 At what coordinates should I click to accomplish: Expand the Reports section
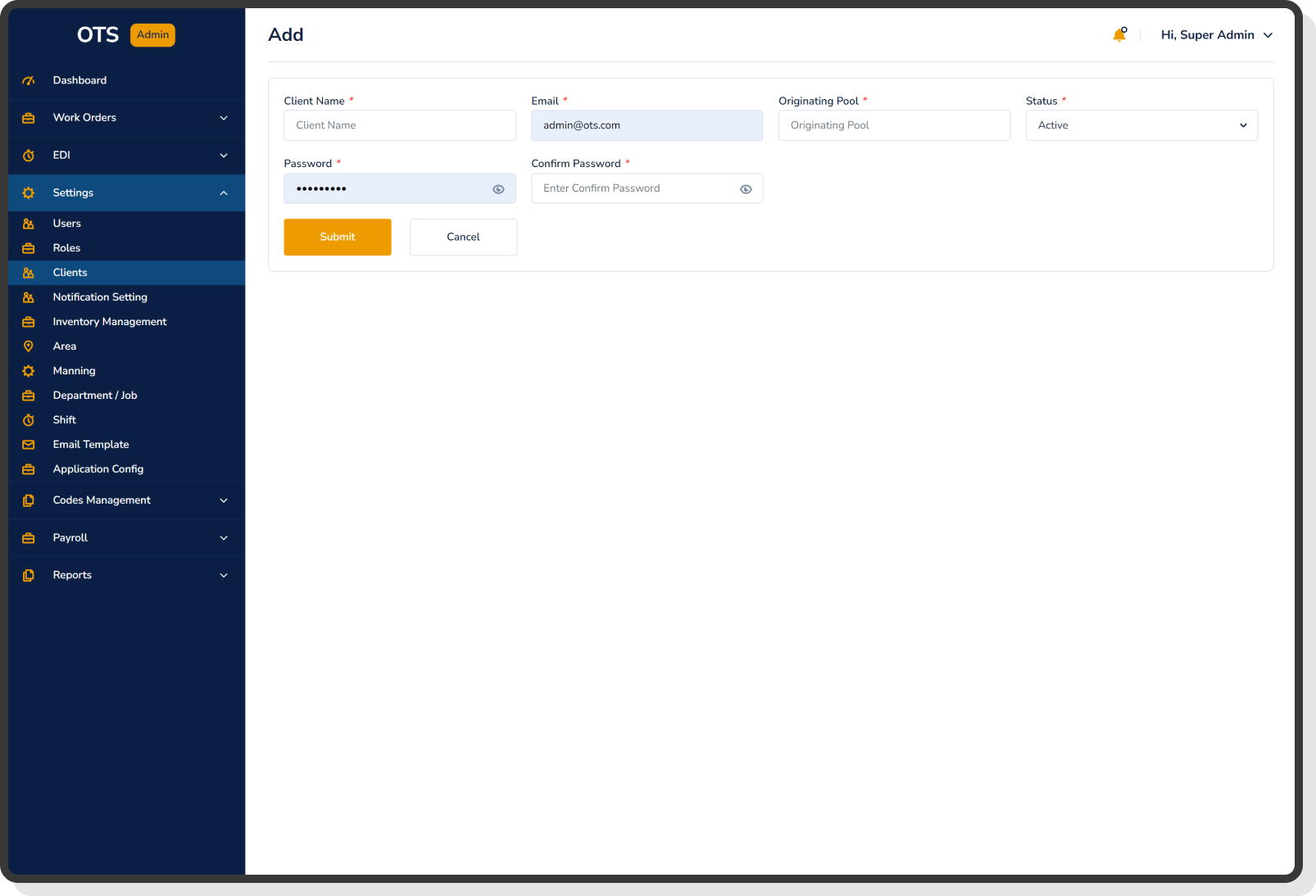[x=223, y=575]
